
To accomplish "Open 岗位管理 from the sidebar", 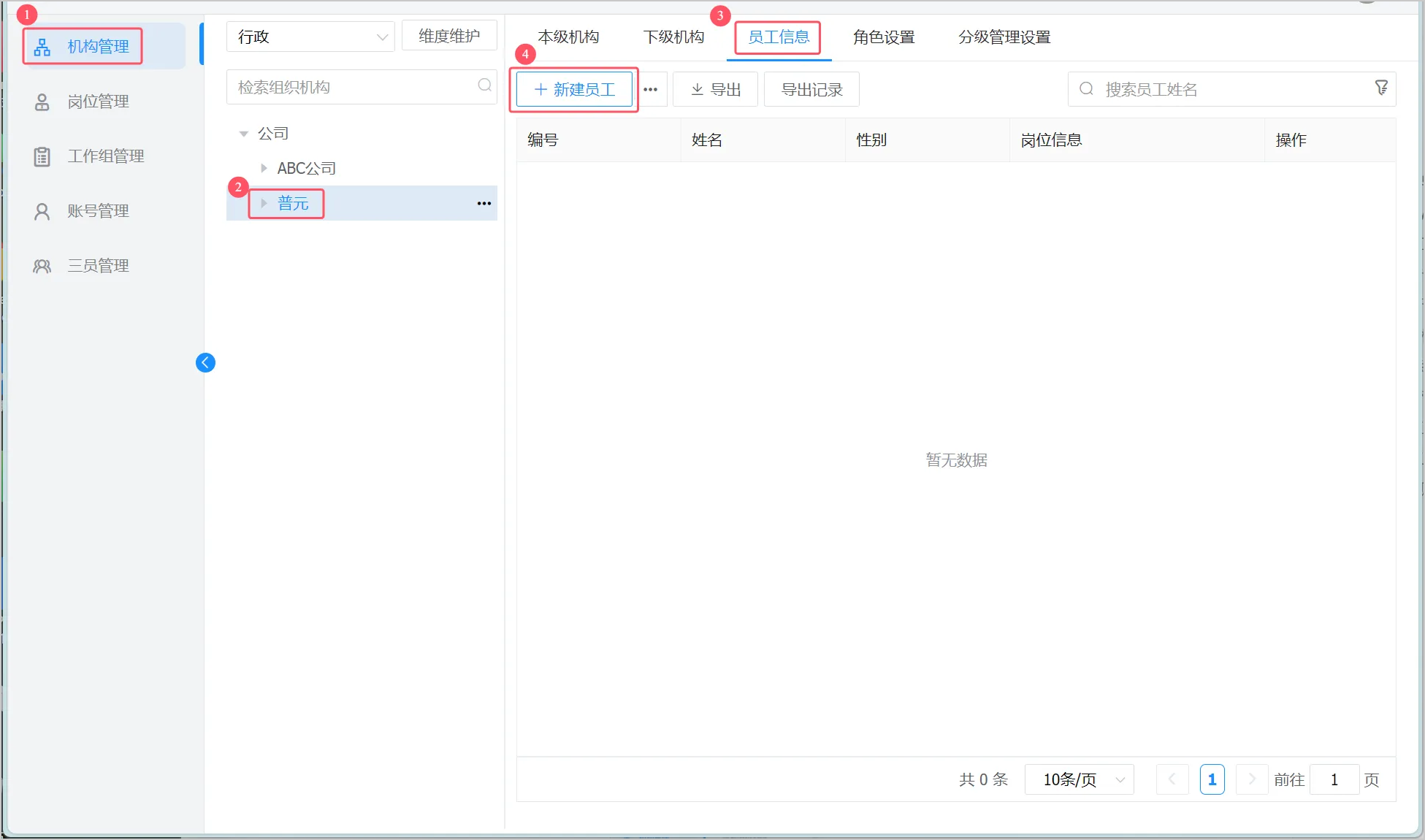I will coord(98,102).
